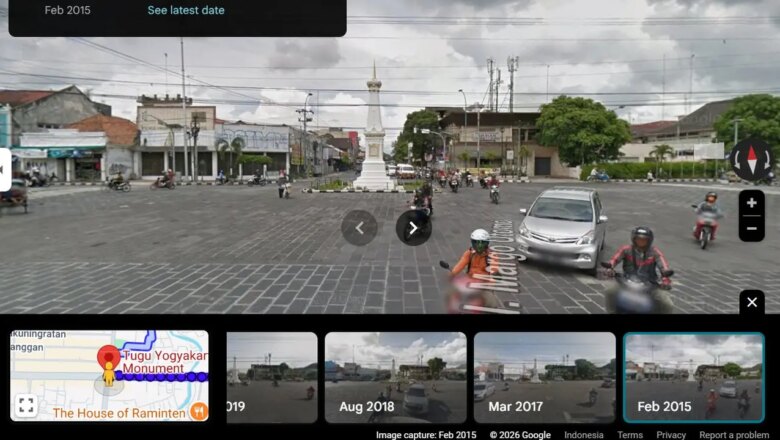Zoom out with the minus button
The height and width of the screenshot is (440, 780).
click(x=752, y=229)
